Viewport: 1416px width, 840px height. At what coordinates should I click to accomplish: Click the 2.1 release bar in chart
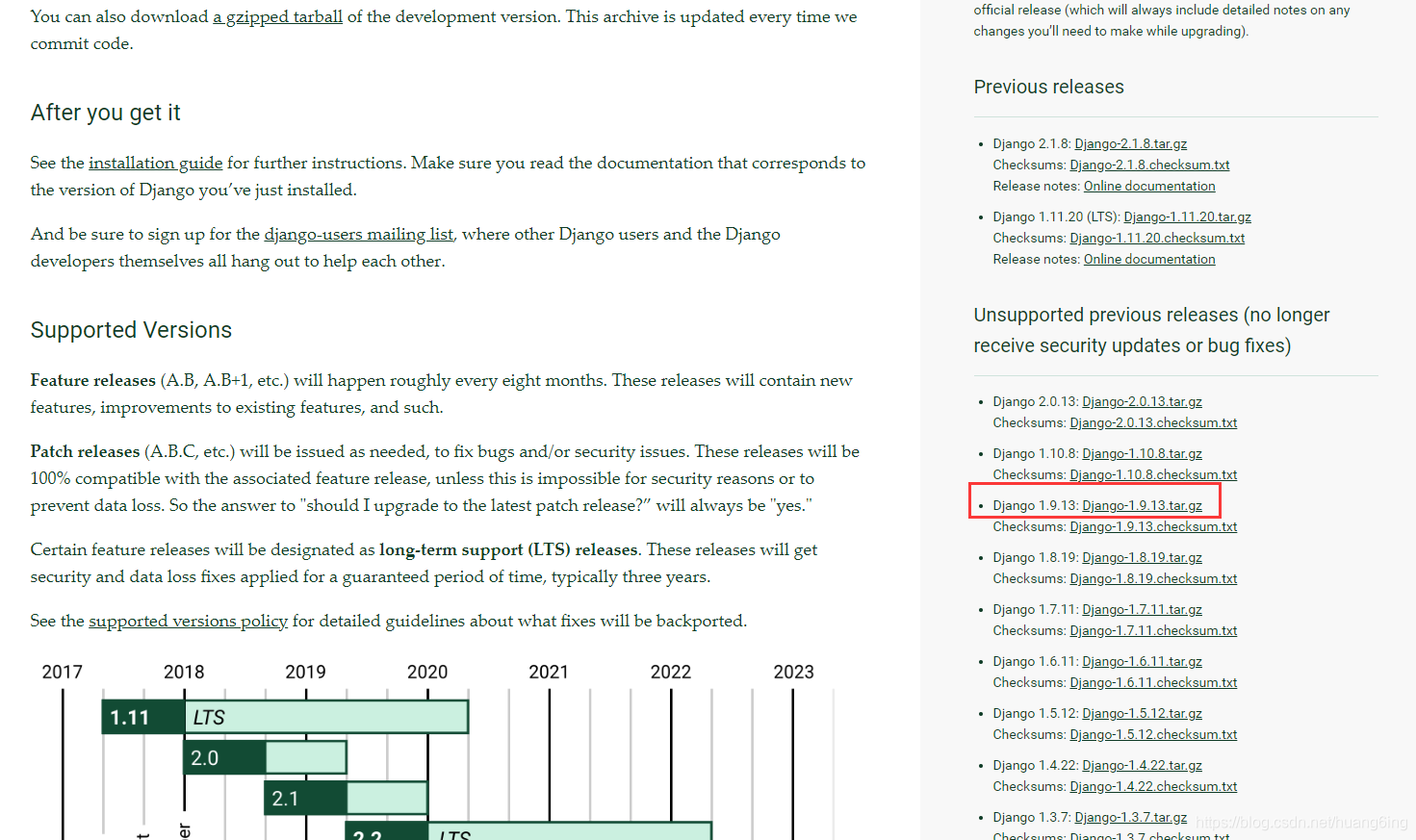click(346, 798)
